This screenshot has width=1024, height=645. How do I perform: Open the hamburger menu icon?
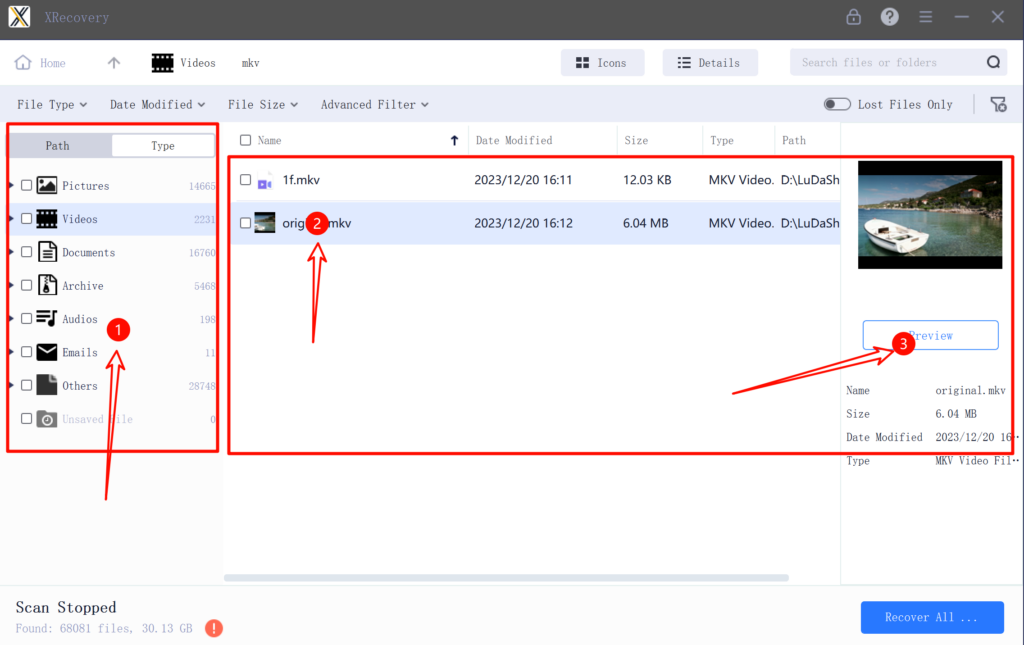pos(925,17)
